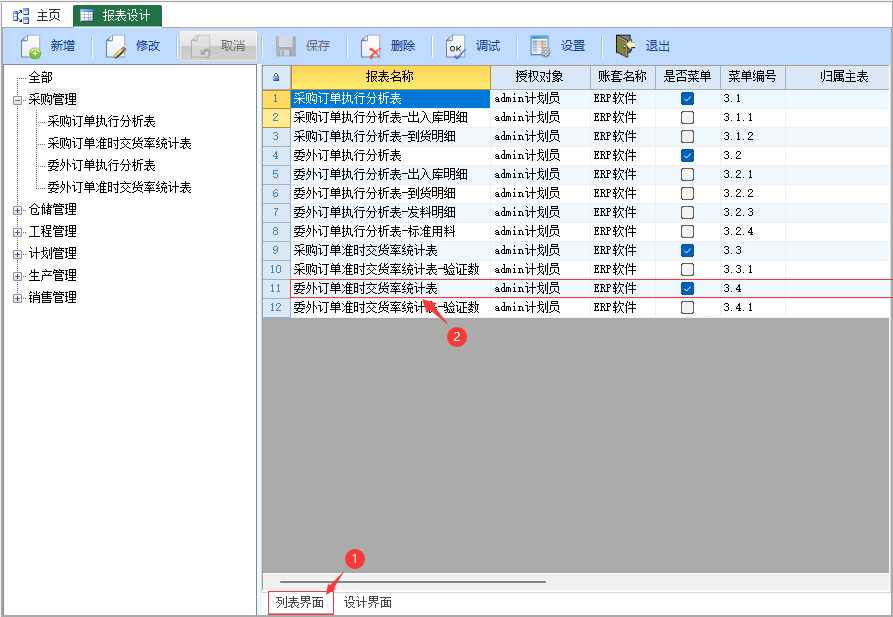Click the 退出 (Exit) door icon
This screenshot has height=617, width=893.
coord(626,46)
